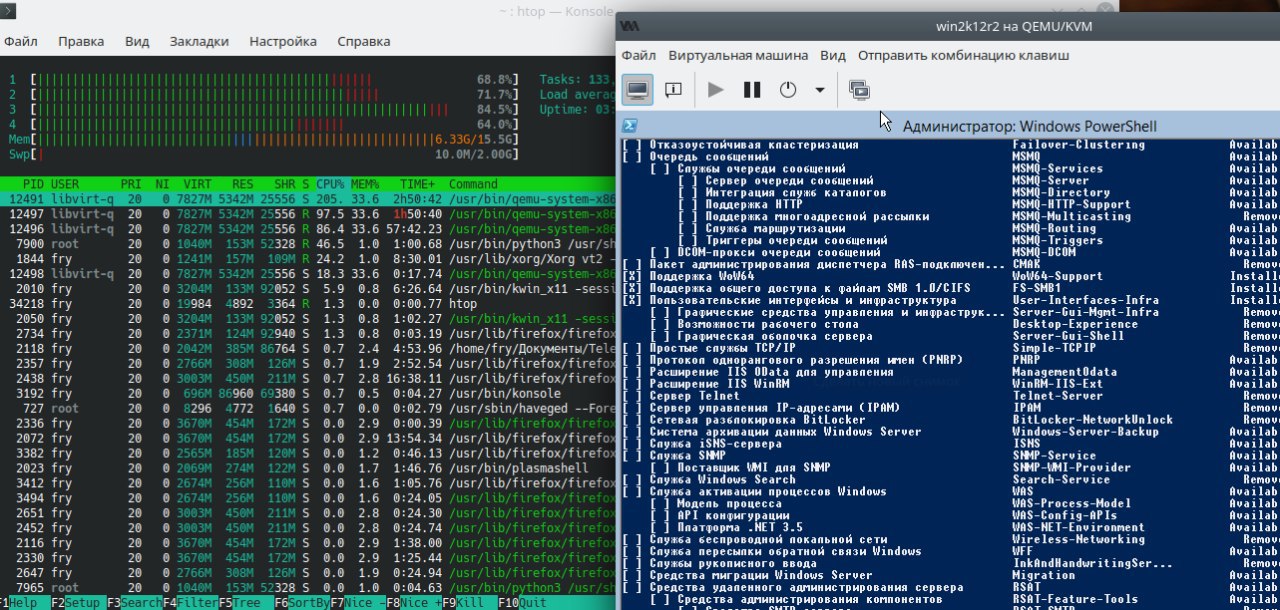
Task: Select htop row with PID 2023 plasmashell
Action: (308, 469)
